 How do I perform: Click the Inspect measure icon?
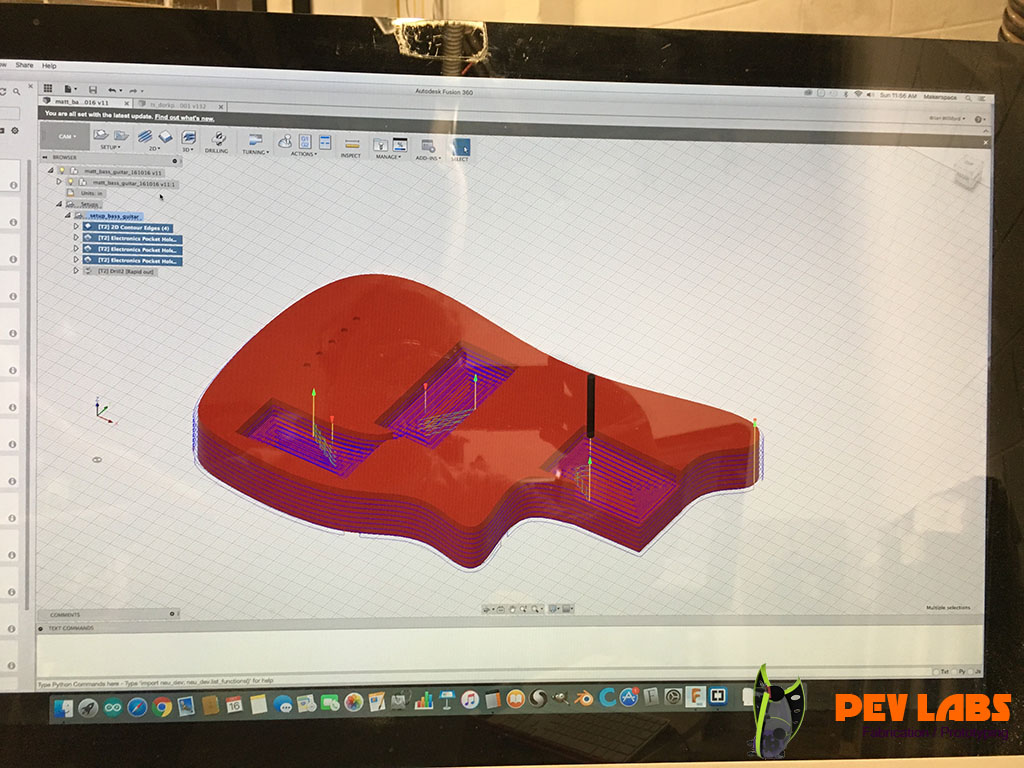(351, 144)
